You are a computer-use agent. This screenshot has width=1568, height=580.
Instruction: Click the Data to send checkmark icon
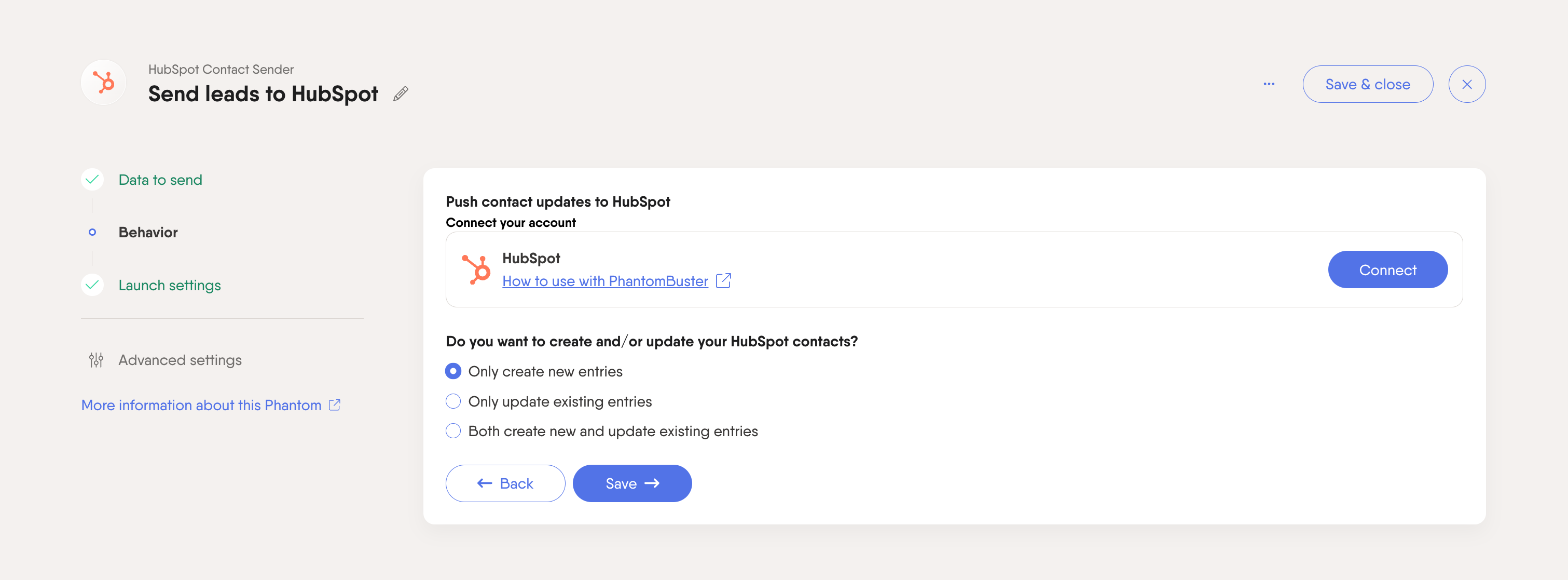coord(92,180)
